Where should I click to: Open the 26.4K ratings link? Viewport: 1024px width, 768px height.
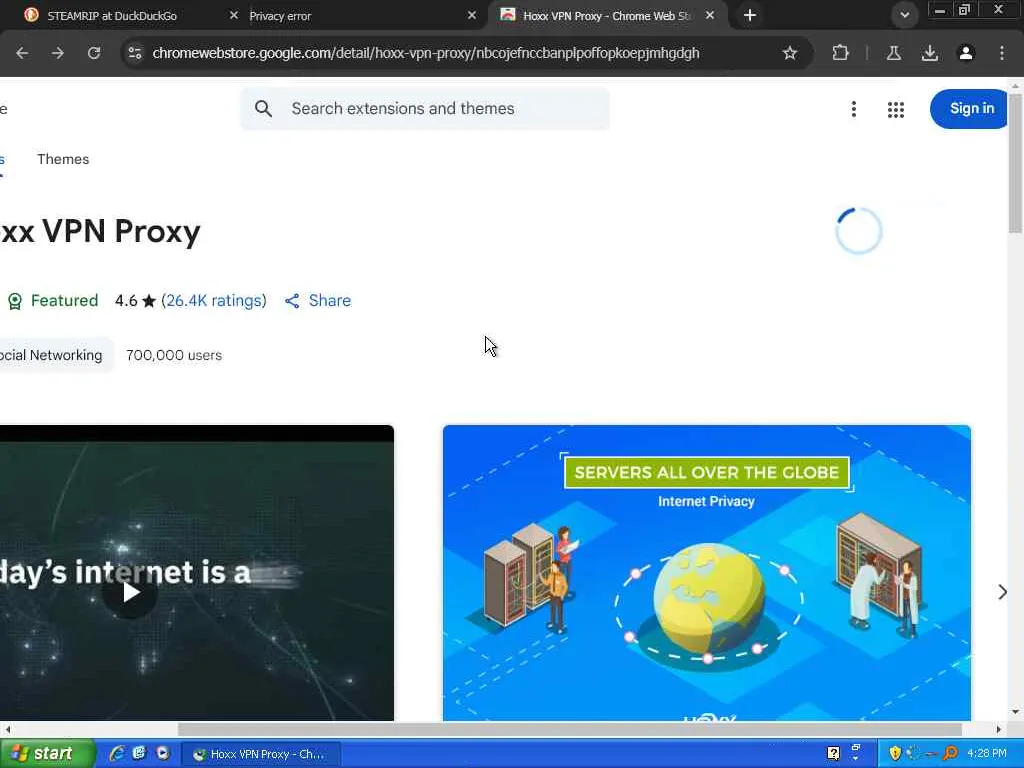[214, 300]
